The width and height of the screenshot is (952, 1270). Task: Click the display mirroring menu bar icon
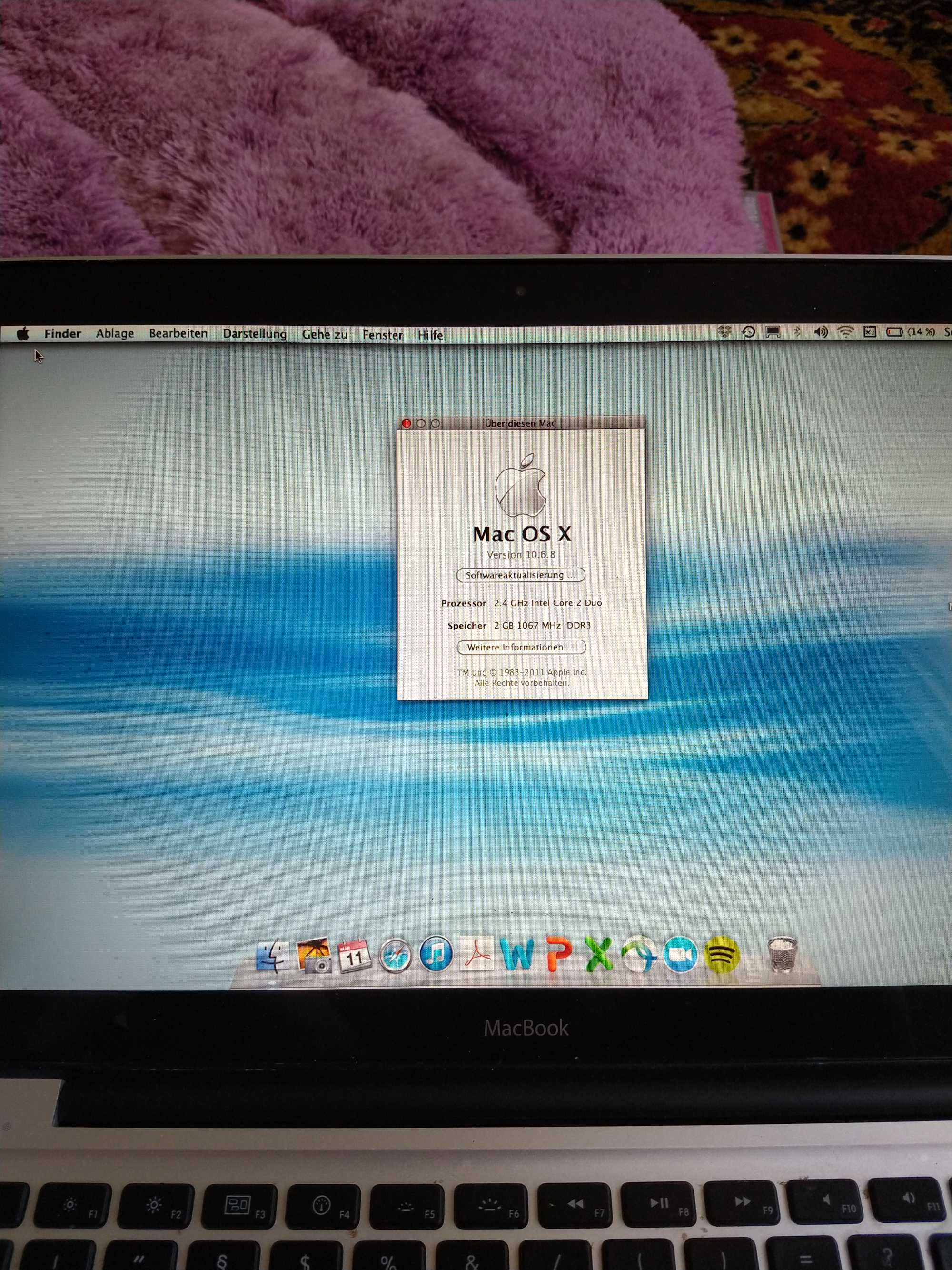773,332
